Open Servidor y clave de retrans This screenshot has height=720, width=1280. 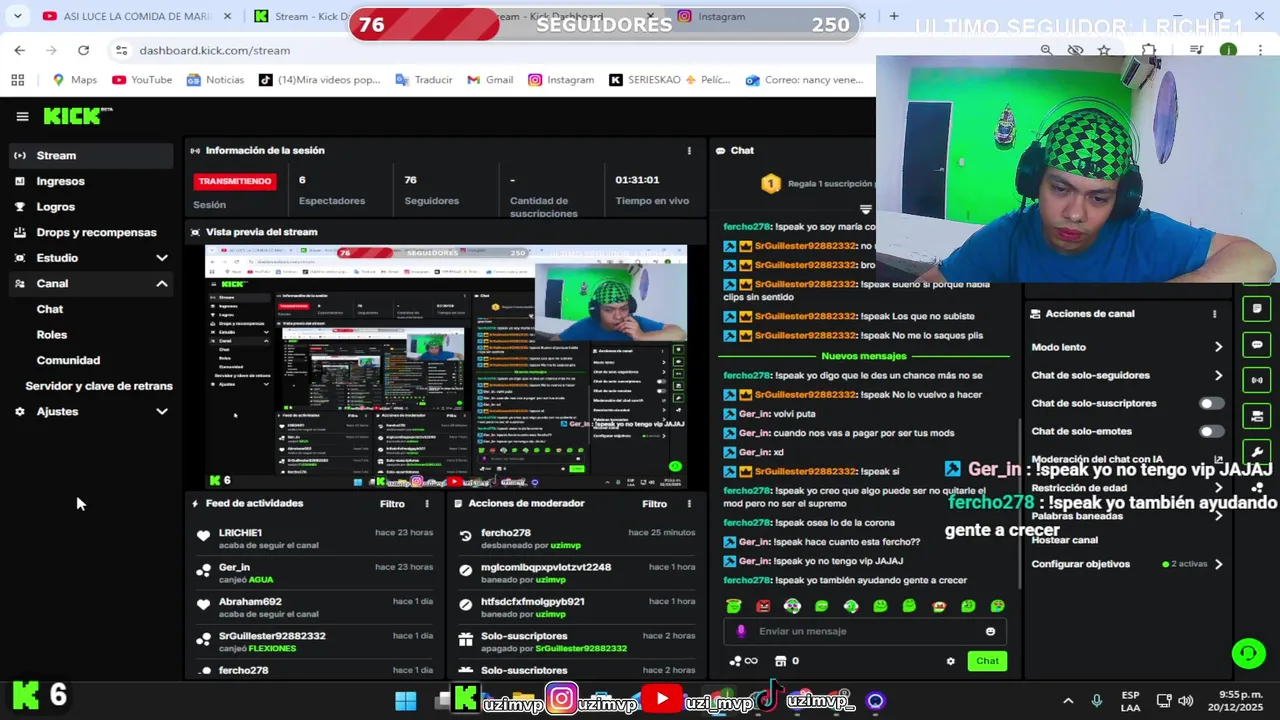[x=99, y=386]
